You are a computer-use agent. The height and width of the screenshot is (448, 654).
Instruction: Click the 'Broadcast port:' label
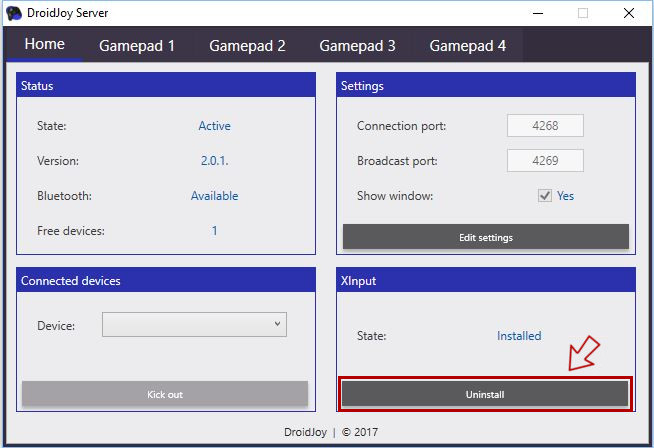(x=397, y=161)
